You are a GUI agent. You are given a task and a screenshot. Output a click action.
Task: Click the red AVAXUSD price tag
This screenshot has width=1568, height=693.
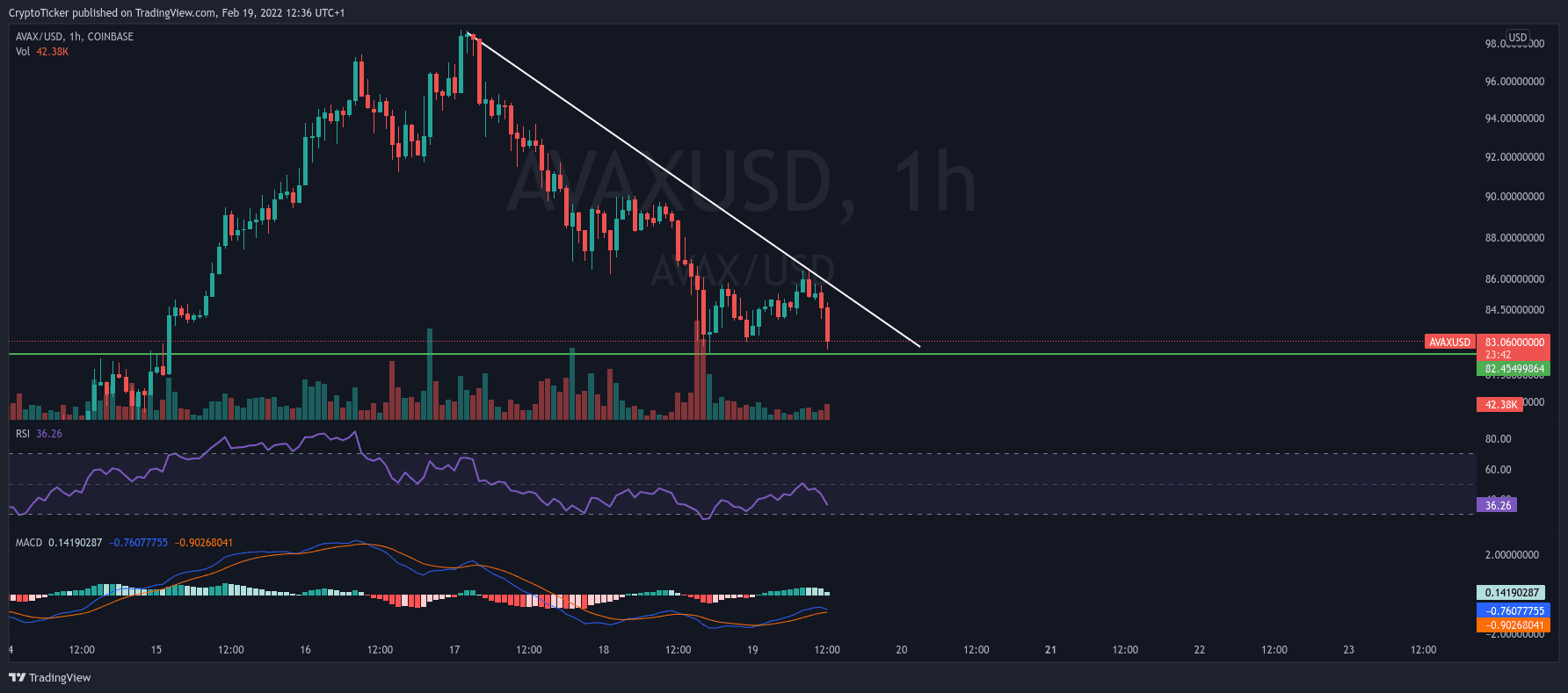(1449, 343)
